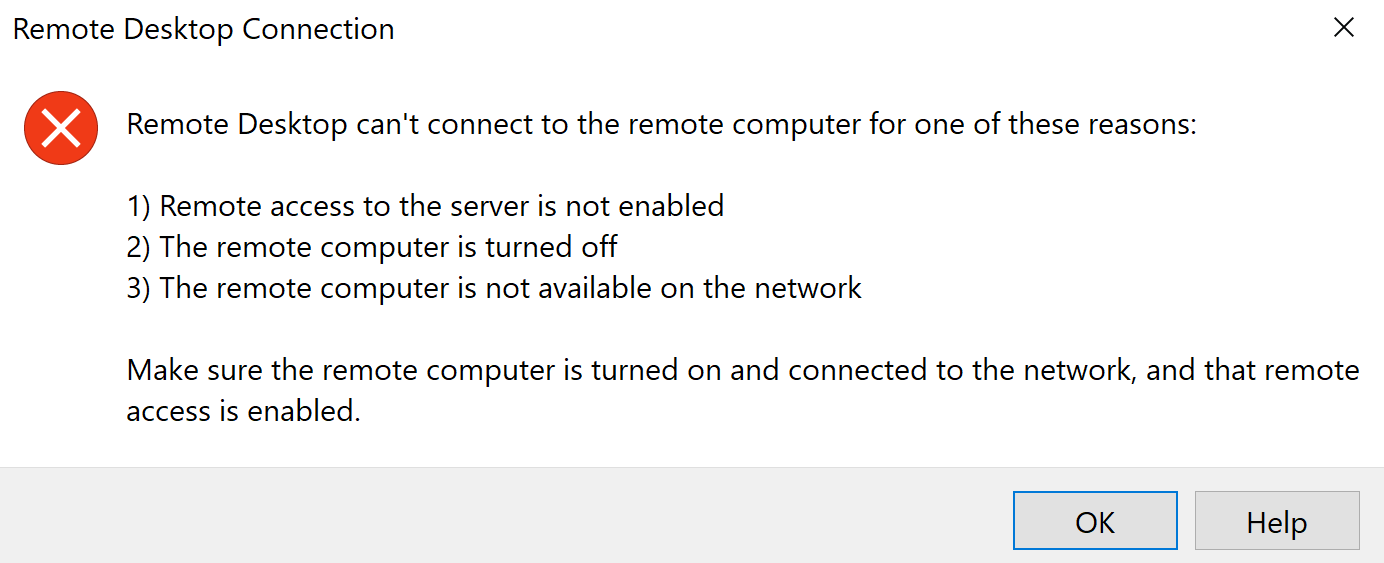Click the "access is enabled." last line
The image size is (1384, 563).
click(243, 411)
